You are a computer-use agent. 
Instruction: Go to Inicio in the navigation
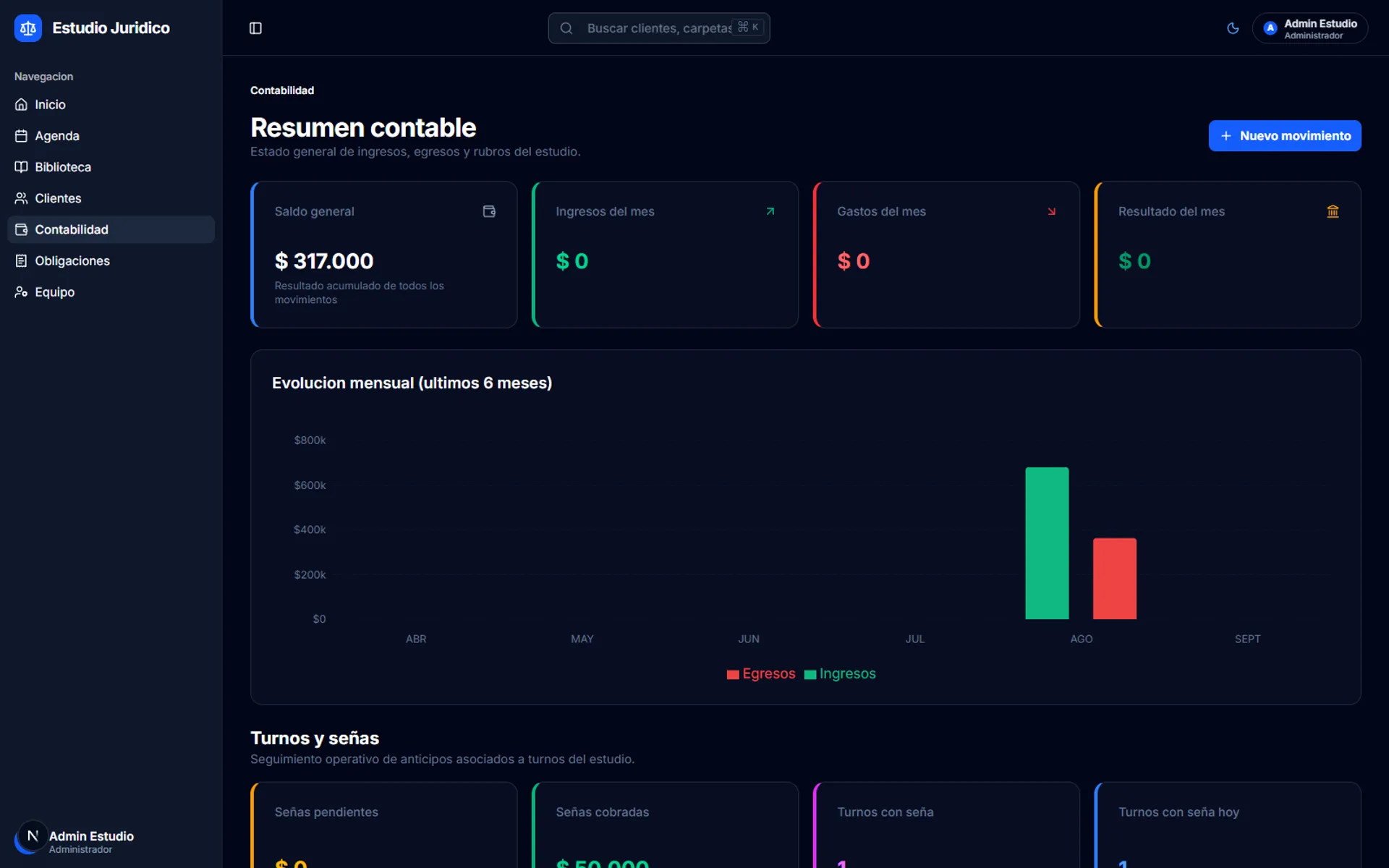111,105
